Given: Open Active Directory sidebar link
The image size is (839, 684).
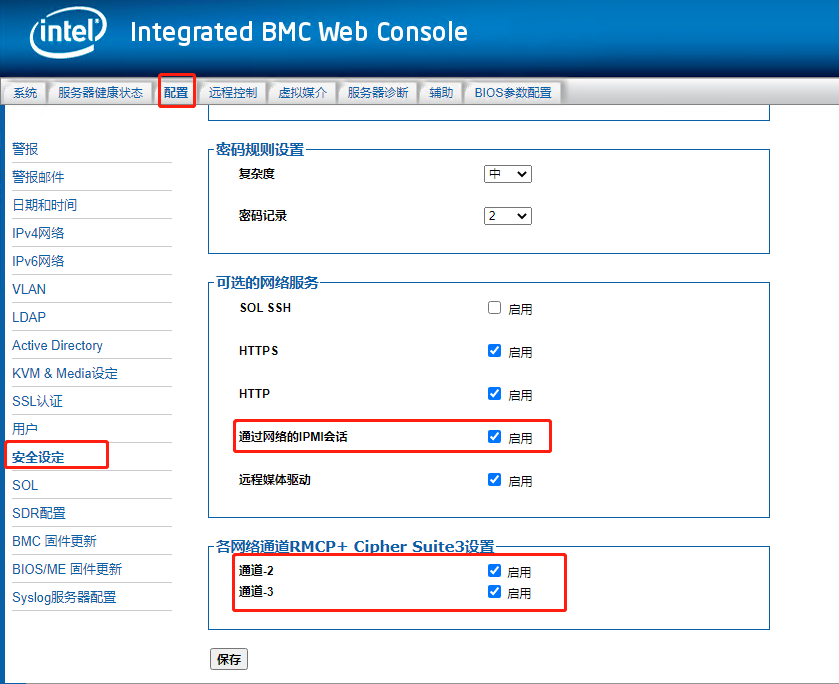Looking at the screenshot, I should tap(57, 346).
